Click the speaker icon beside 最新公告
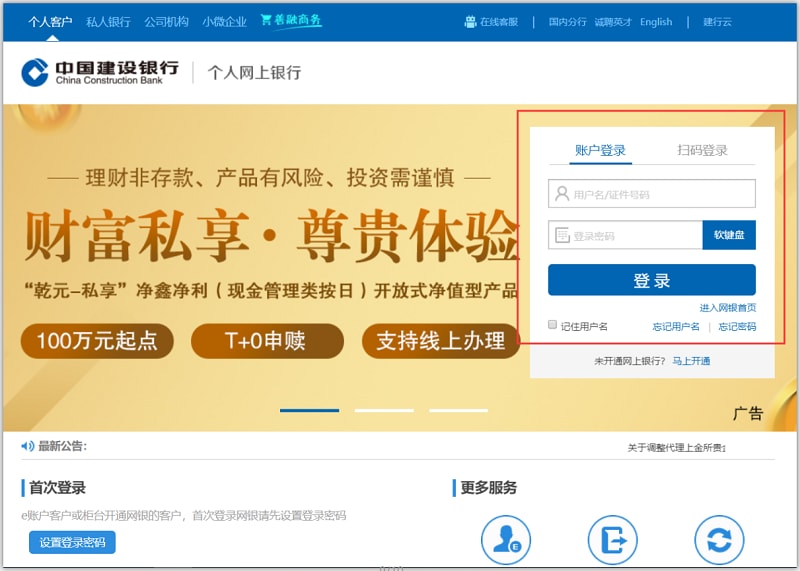This screenshot has width=800, height=571. pos(28,446)
